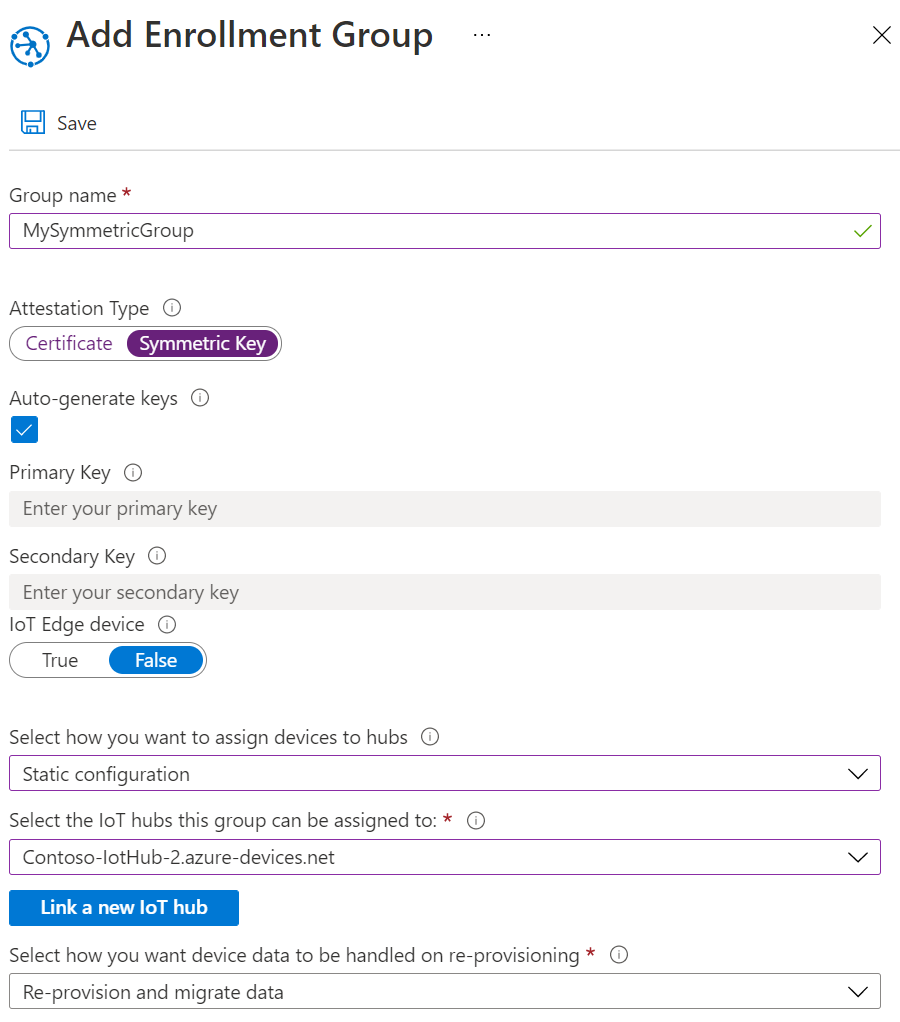Click the Group name text field
The width and height of the screenshot is (900, 1022).
pyautogui.click(x=430, y=231)
